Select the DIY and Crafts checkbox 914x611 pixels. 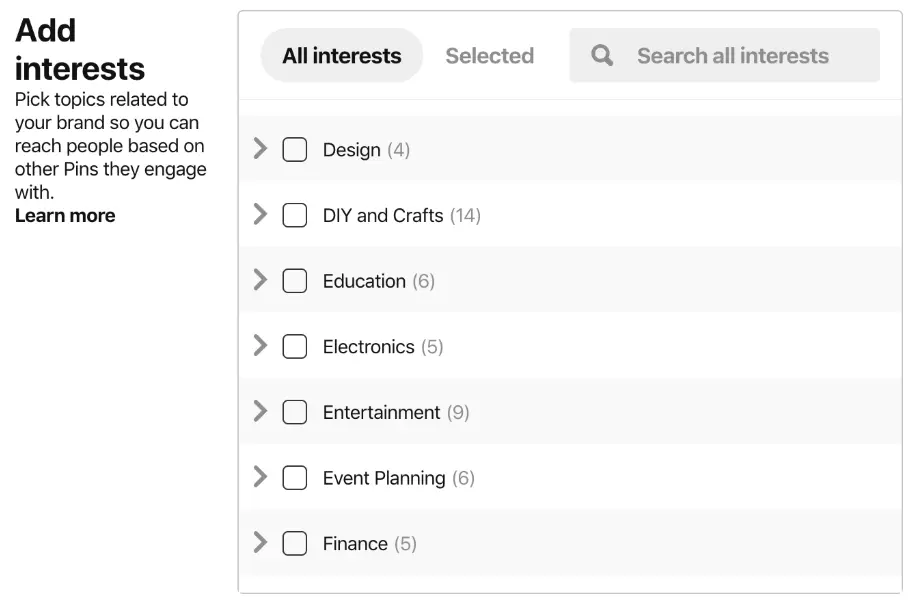click(294, 215)
